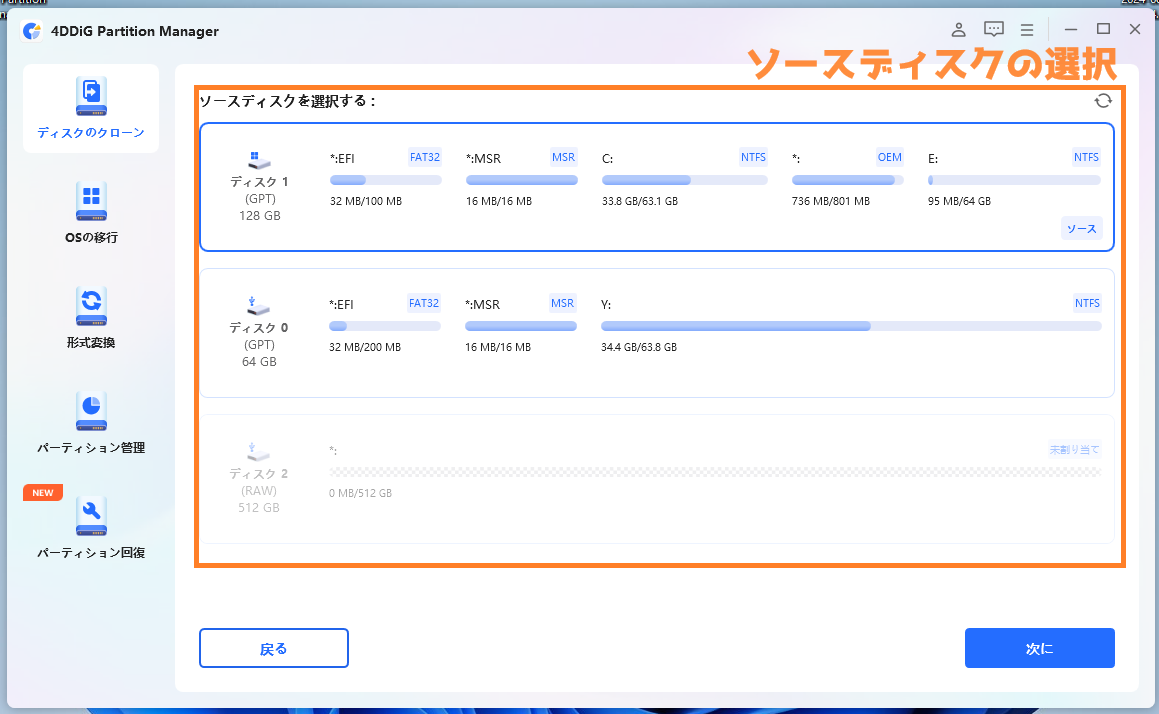Open the パーティション管理 sidebar icon
The width and height of the screenshot is (1159, 714).
tap(91, 411)
